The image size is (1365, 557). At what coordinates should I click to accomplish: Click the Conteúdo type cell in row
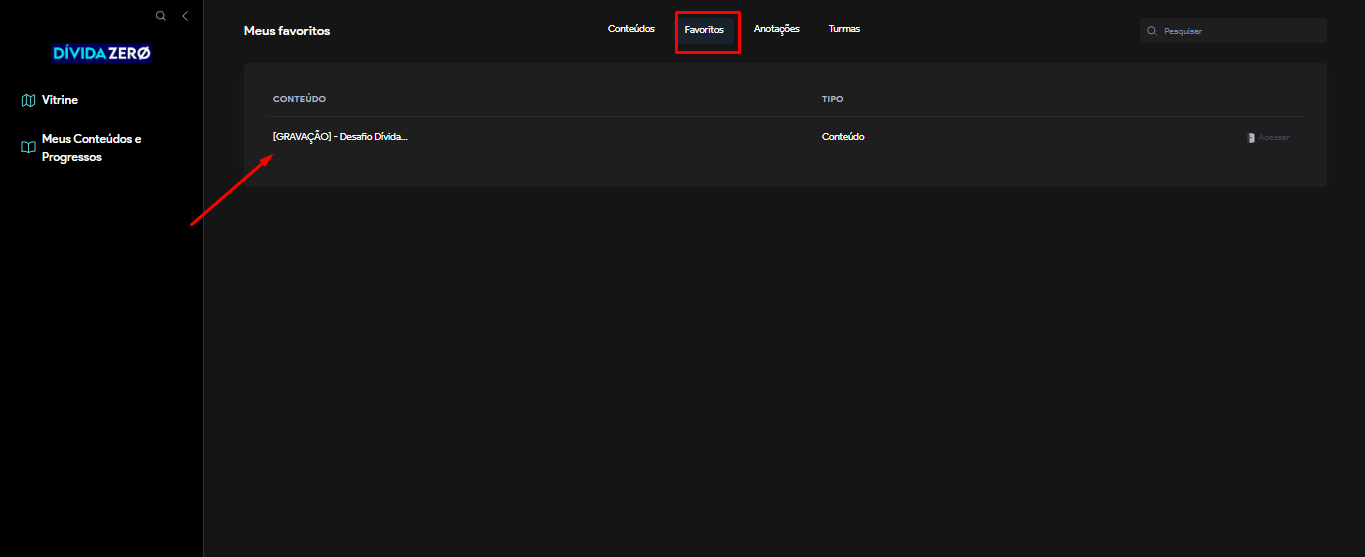(843, 137)
